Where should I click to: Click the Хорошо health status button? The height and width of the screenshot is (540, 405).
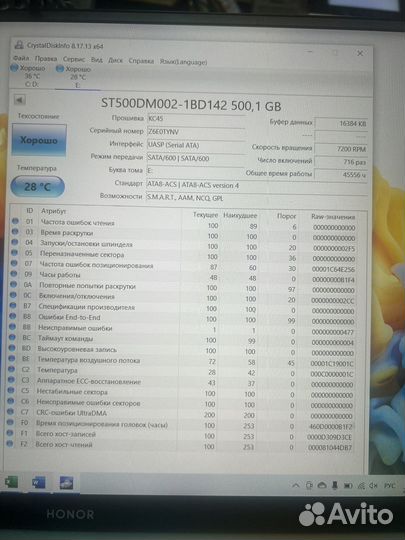[x=39, y=140]
